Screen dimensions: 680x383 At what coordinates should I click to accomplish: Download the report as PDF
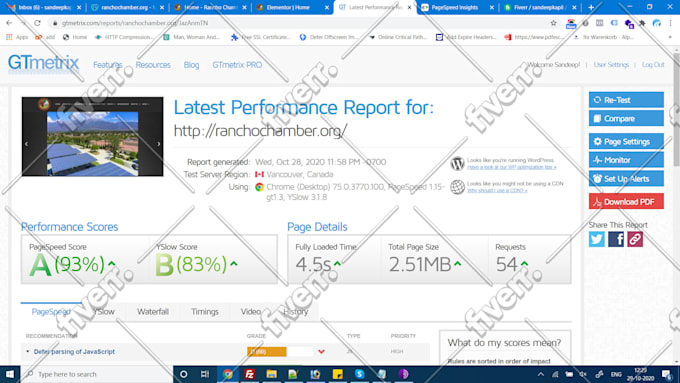[626, 202]
